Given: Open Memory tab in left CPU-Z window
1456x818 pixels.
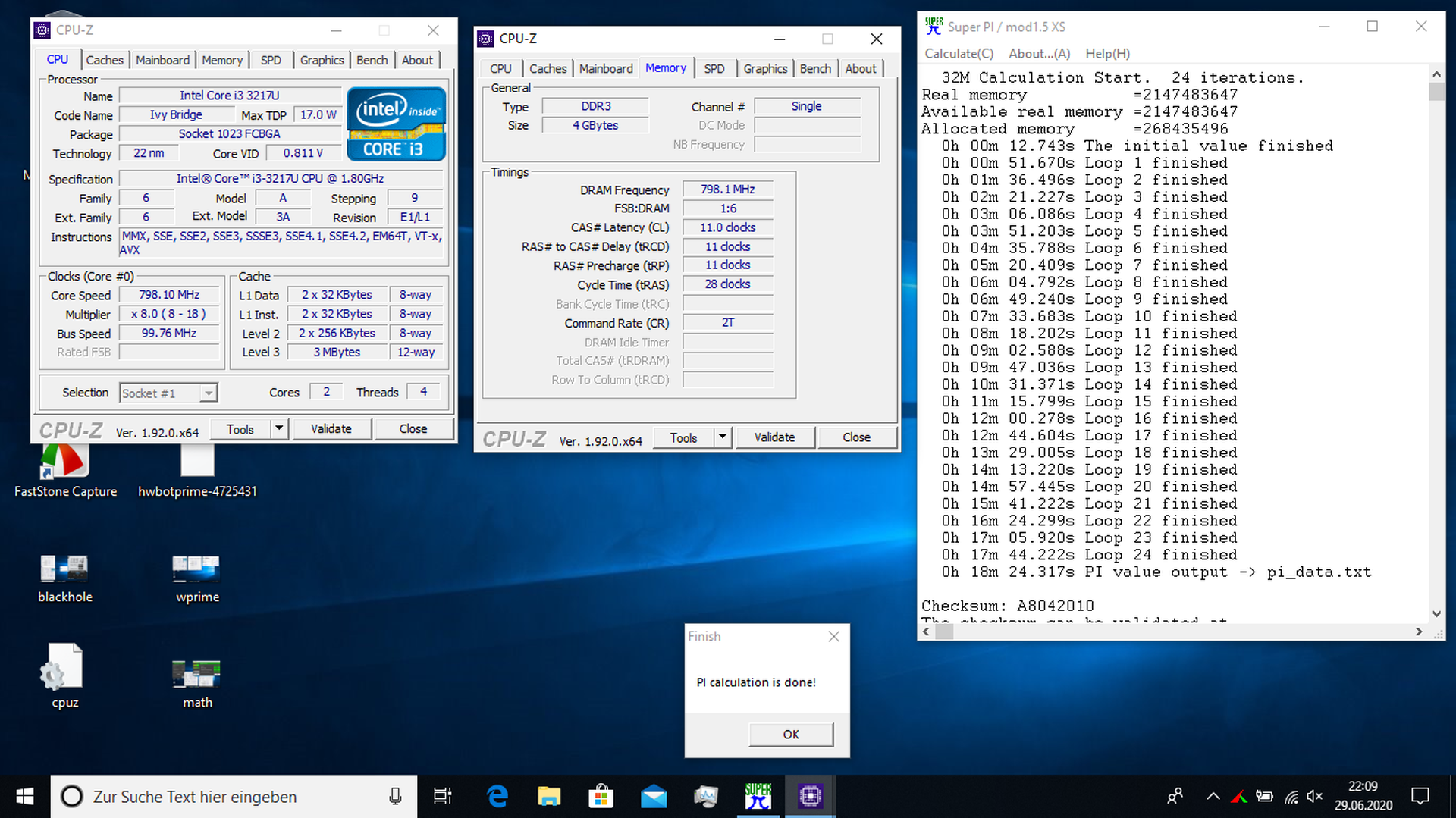Looking at the screenshot, I should pyautogui.click(x=222, y=60).
